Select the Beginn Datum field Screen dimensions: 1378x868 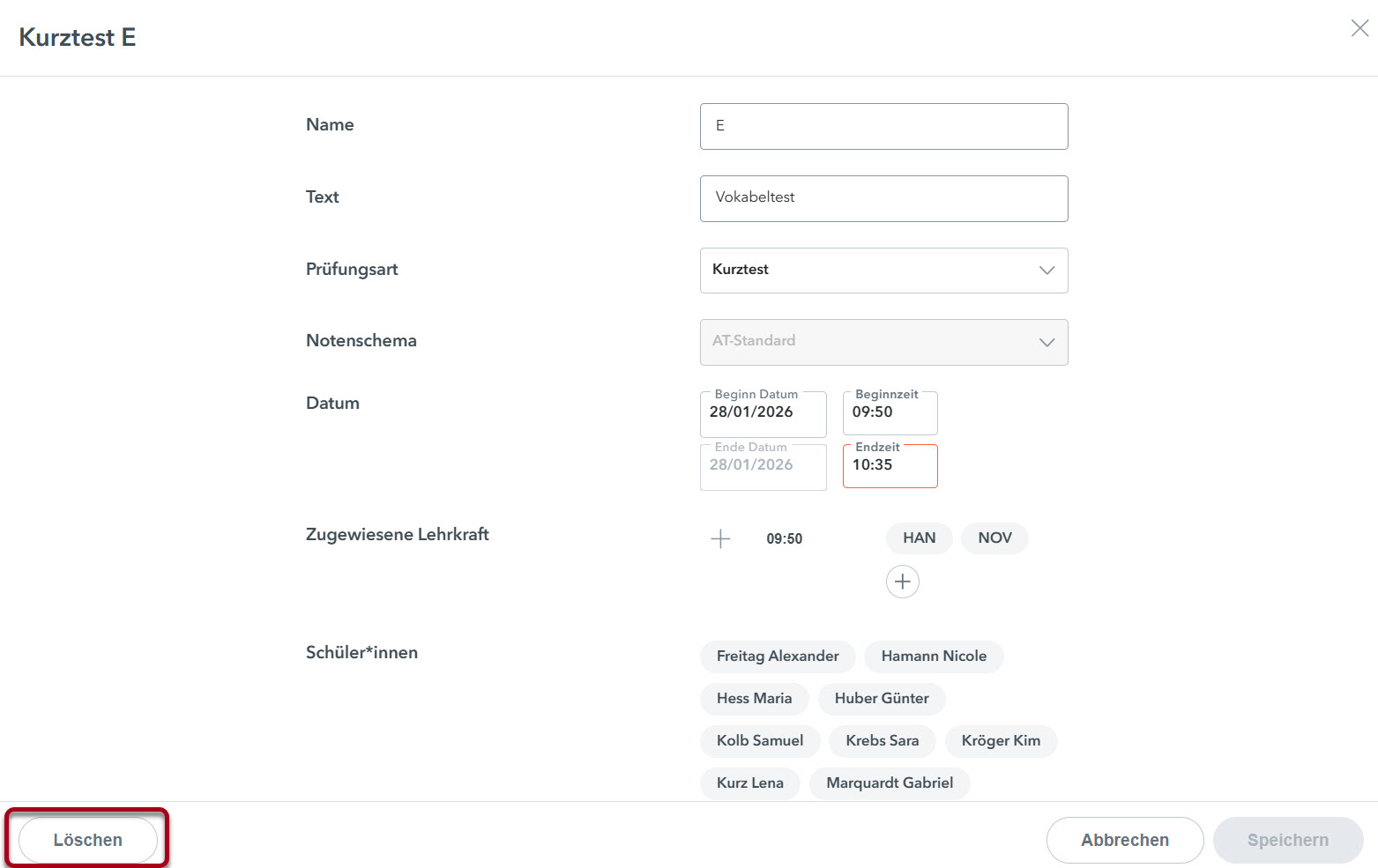pos(763,413)
